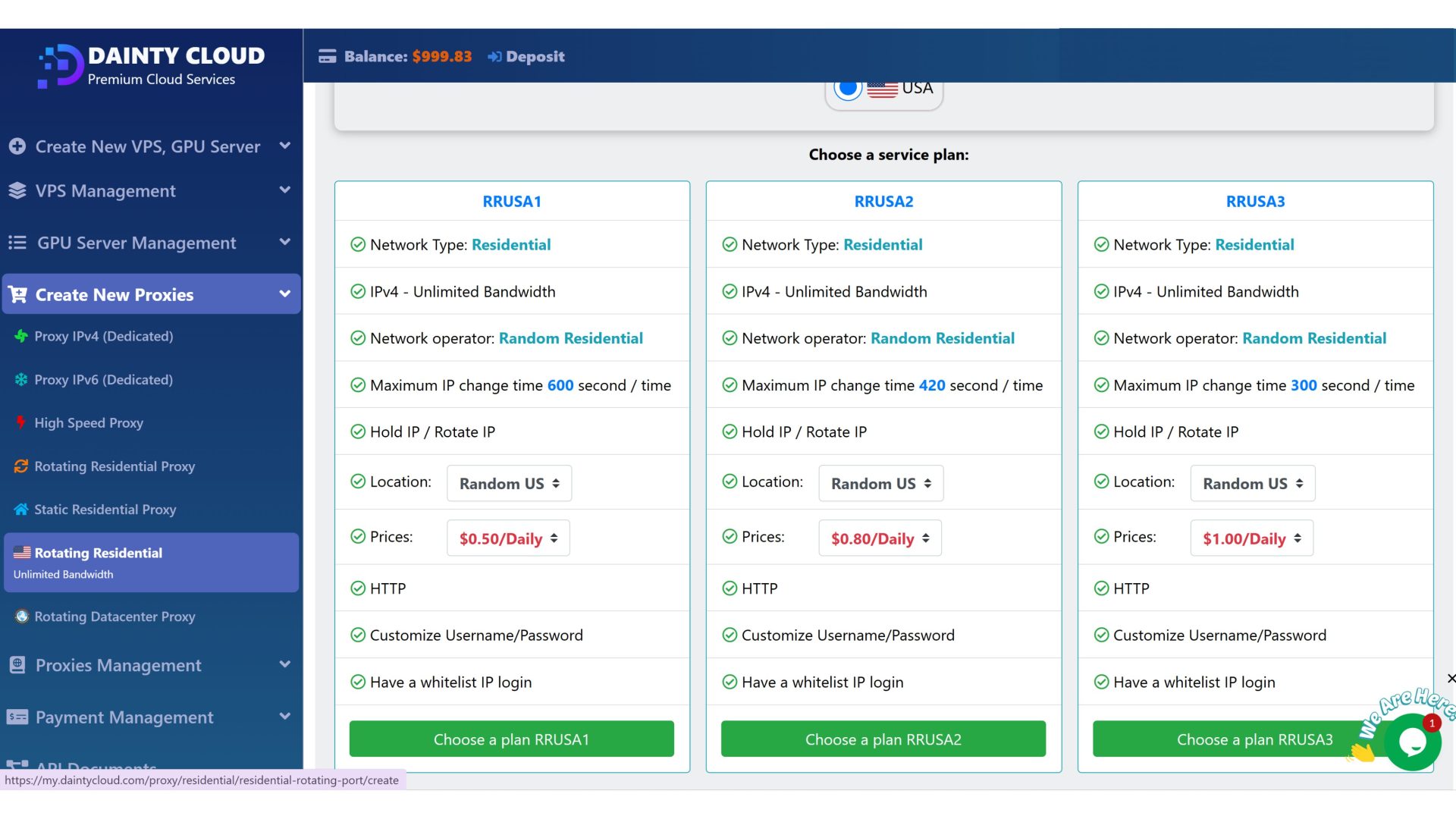1456x819 pixels.
Task: Click the layers icon beside VPS Management
Action: coord(17,191)
